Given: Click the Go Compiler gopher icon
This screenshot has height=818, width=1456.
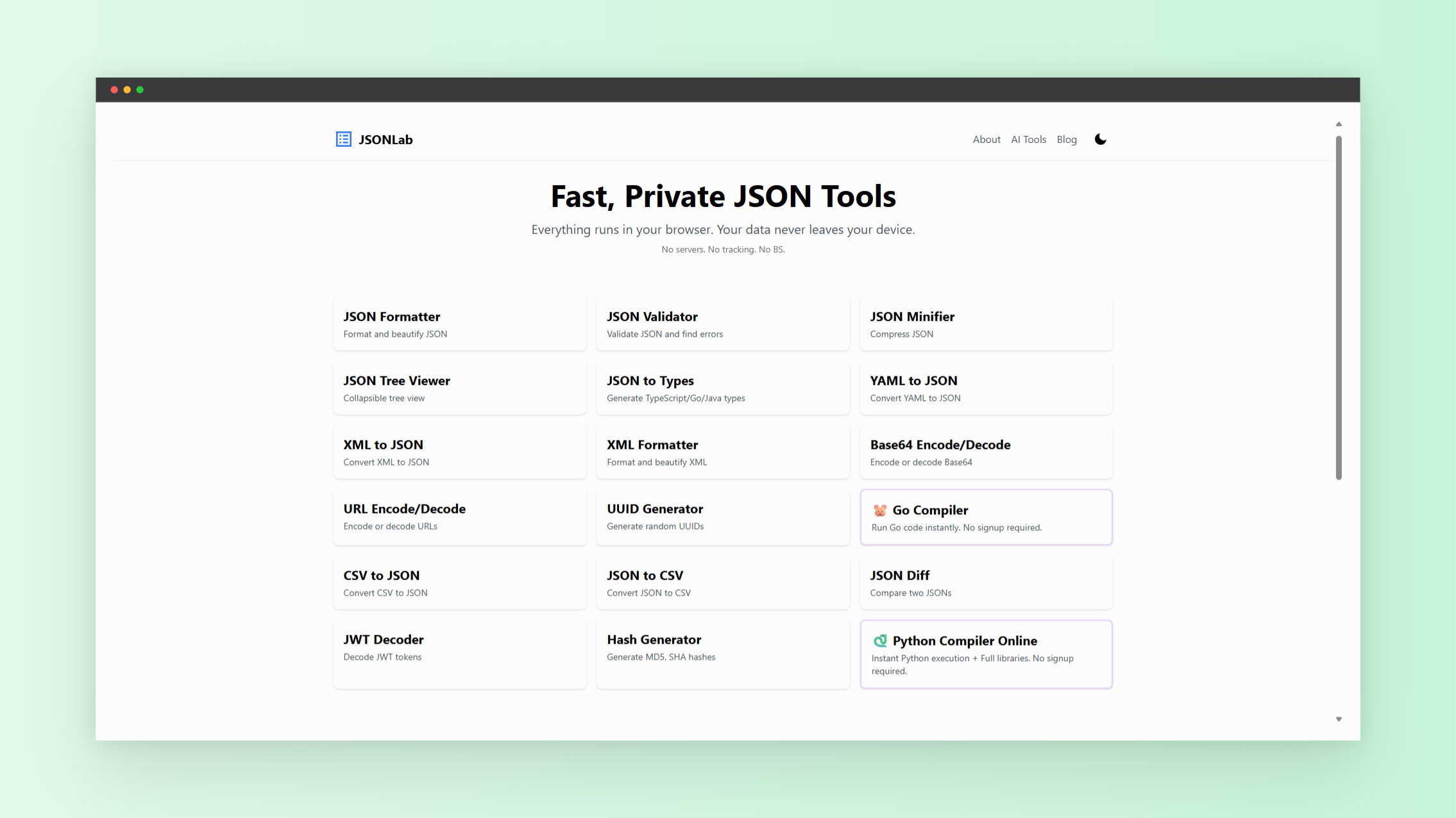Looking at the screenshot, I should [880, 510].
